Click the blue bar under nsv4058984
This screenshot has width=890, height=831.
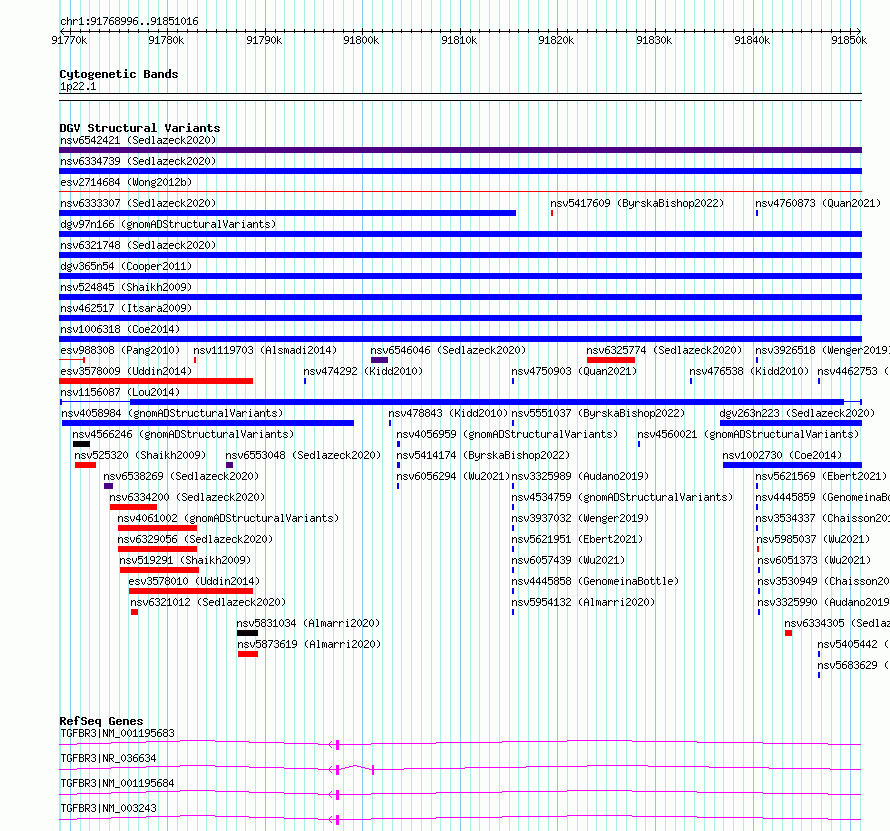click(208, 423)
